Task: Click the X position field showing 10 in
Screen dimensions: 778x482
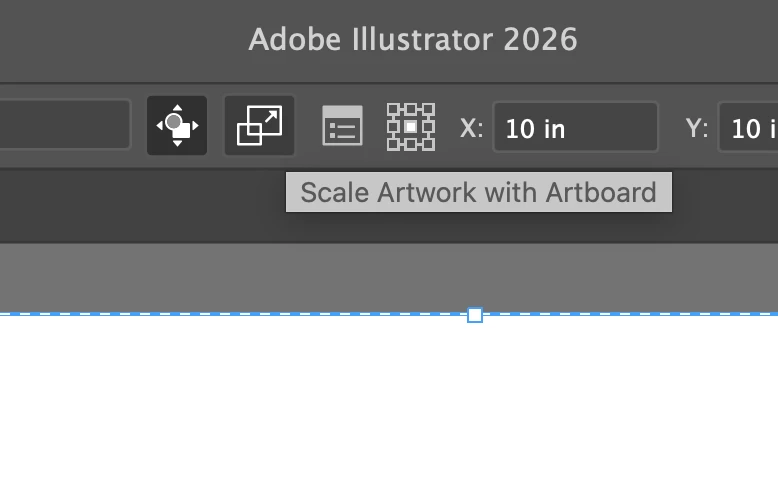Action: [x=576, y=127]
